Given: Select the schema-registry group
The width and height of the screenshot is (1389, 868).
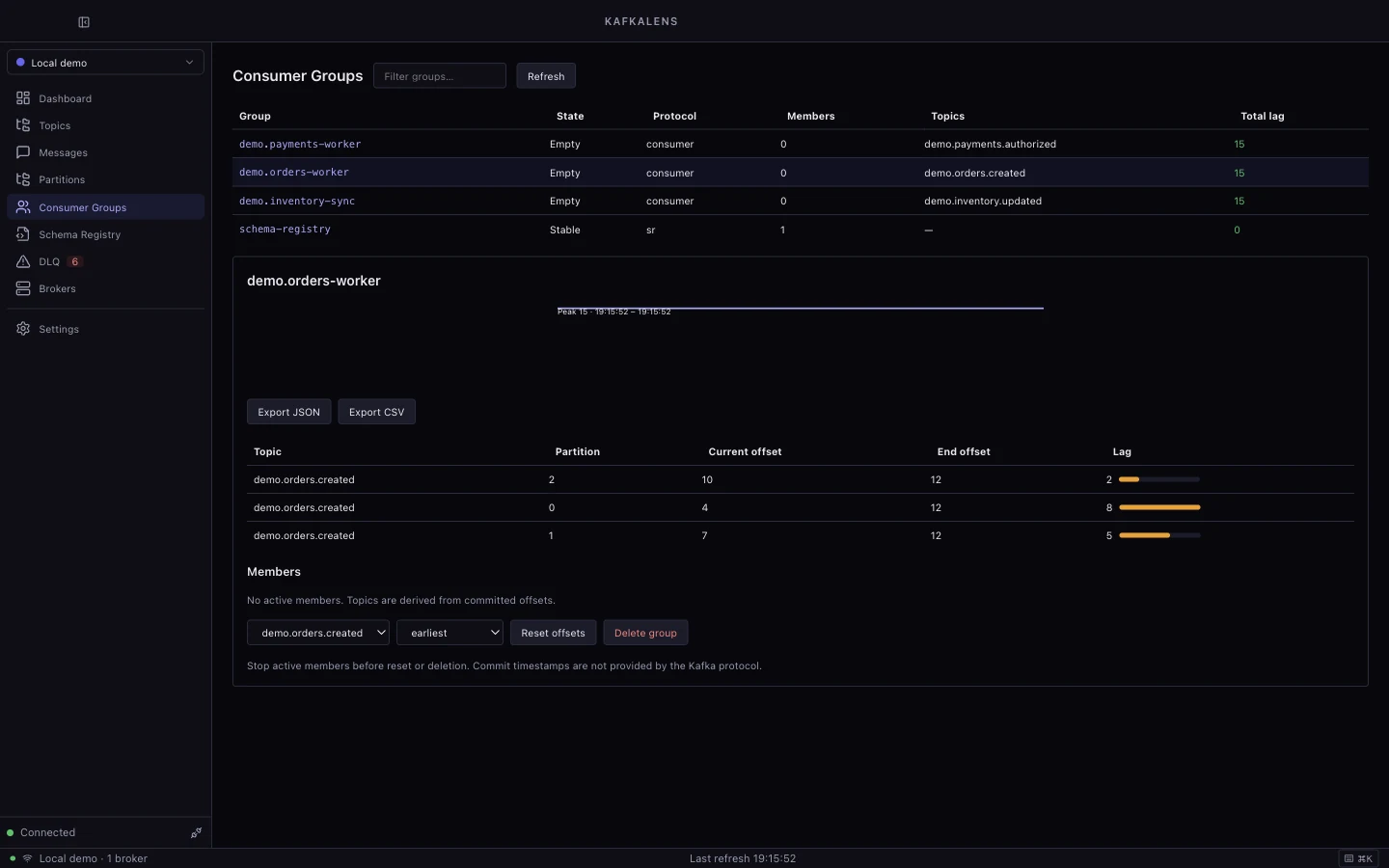Looking at the screenshot, I should pos(285,230).
